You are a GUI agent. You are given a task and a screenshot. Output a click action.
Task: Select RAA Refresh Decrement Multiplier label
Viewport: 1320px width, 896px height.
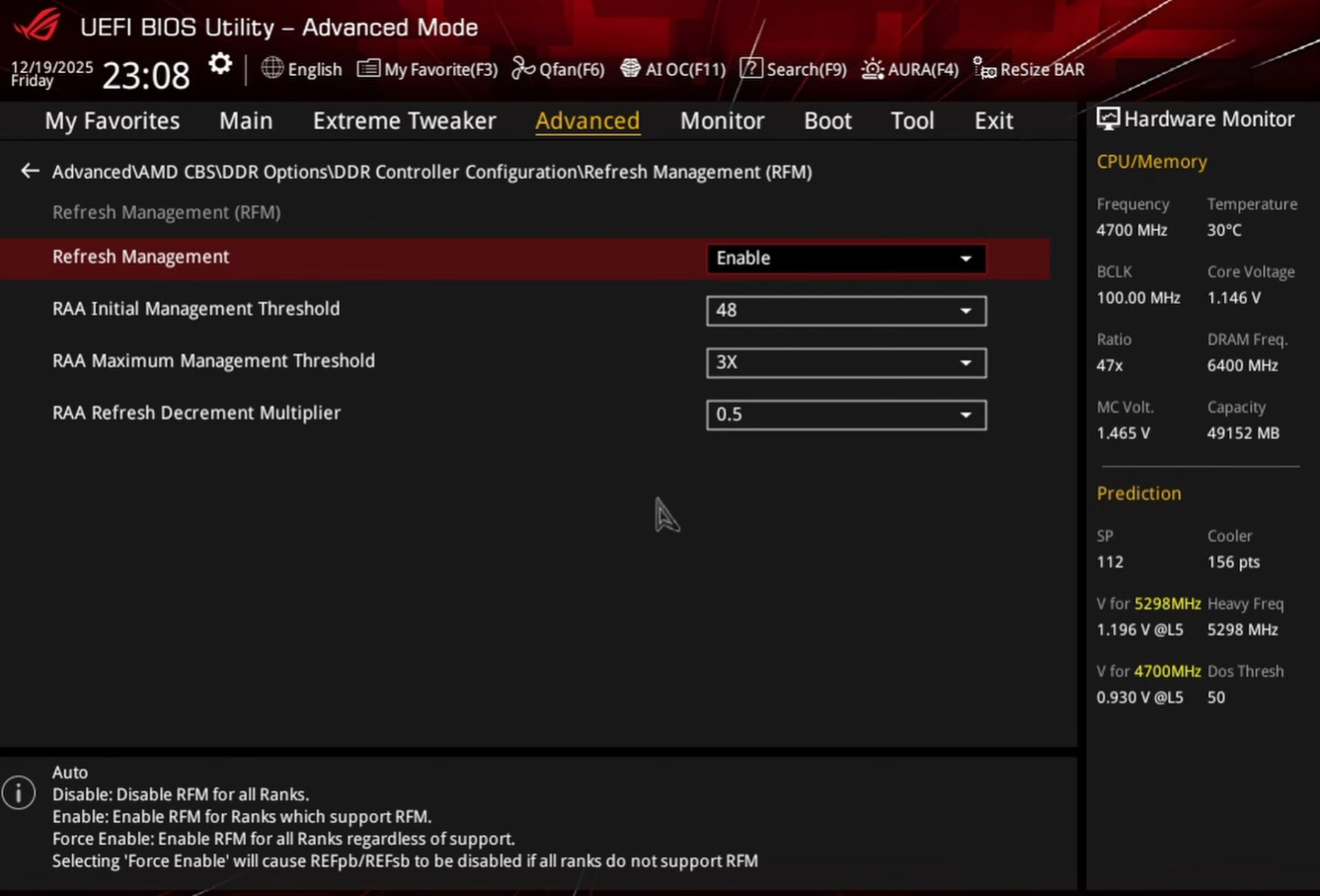[196, 412]
